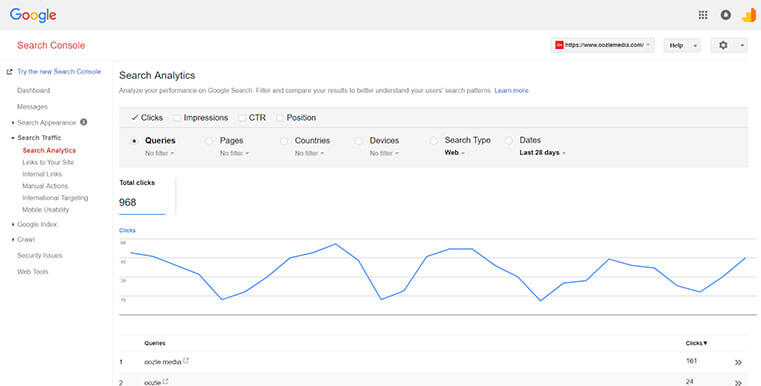The image size is (761, 386).
Task: Click the 'oozle' query text
Action: pos(152,383)
